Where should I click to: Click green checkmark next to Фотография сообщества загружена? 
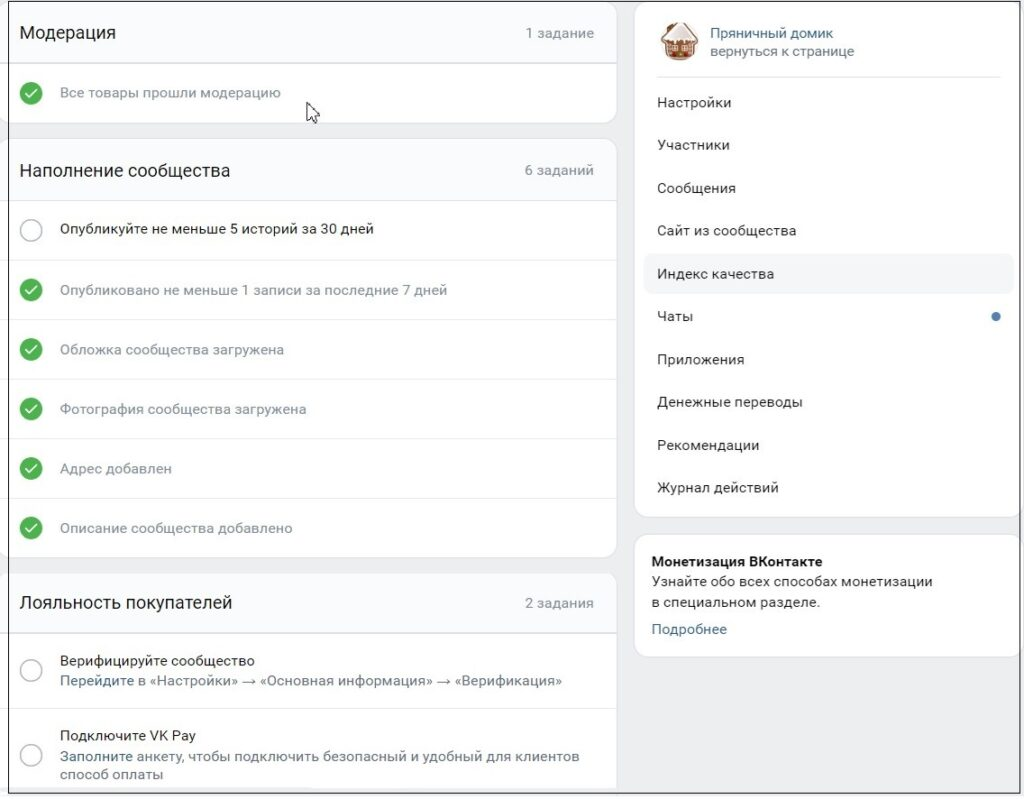(x=31, y=409)
